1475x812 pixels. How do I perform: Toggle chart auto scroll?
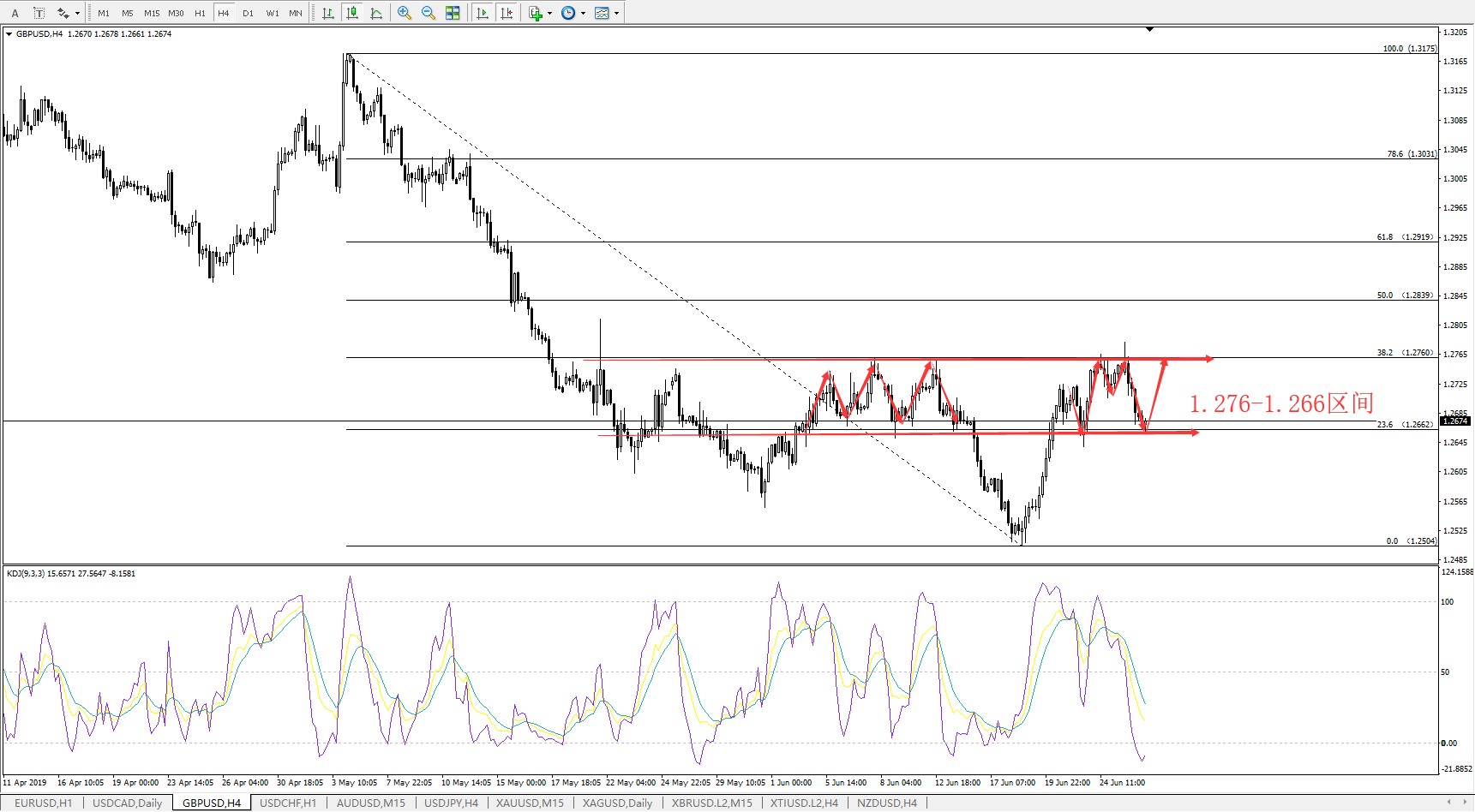pos(483,13)
